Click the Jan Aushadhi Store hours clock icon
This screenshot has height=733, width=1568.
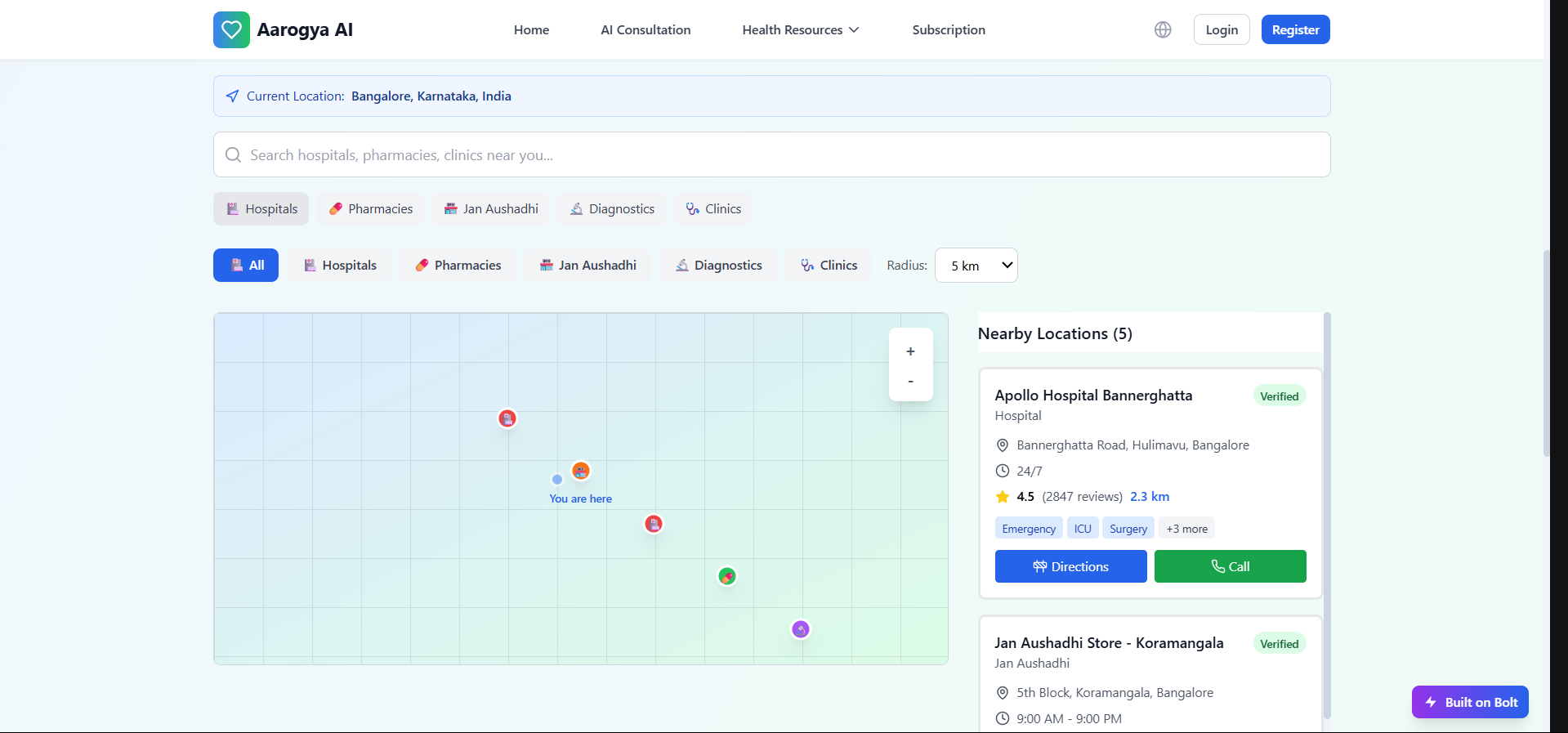tap(1003, 719)
